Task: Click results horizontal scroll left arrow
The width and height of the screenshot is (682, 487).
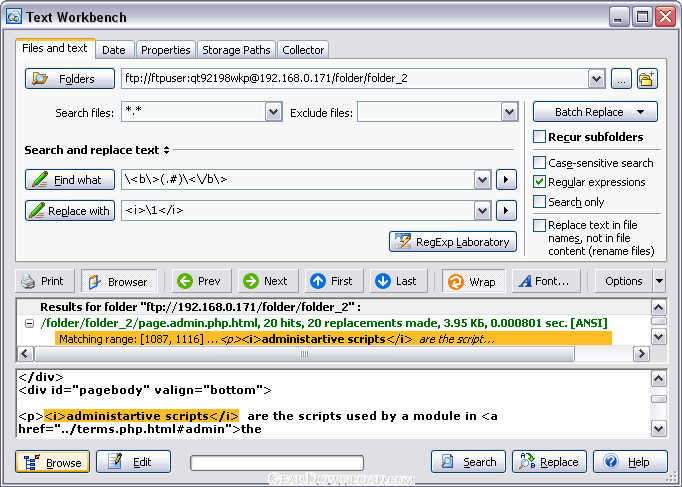Action: [x=25, y=354]
